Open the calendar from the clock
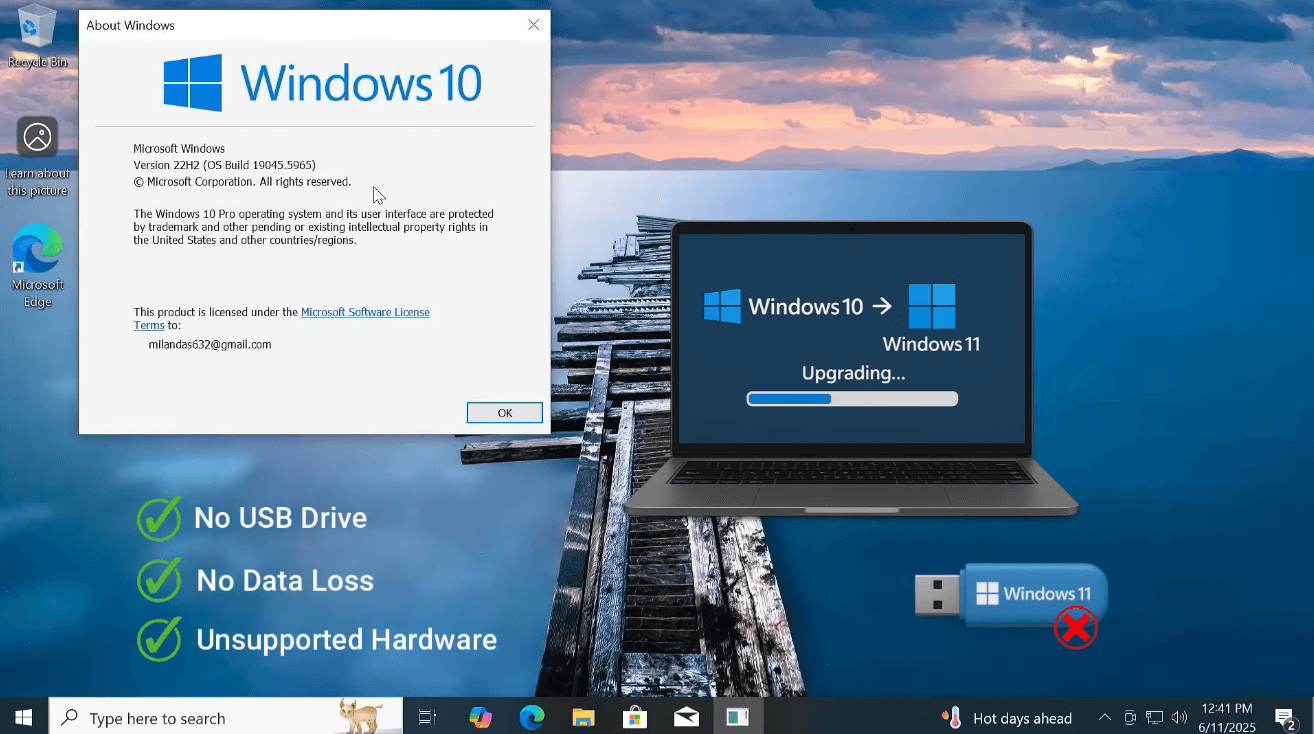 (x=1227, y=717)
